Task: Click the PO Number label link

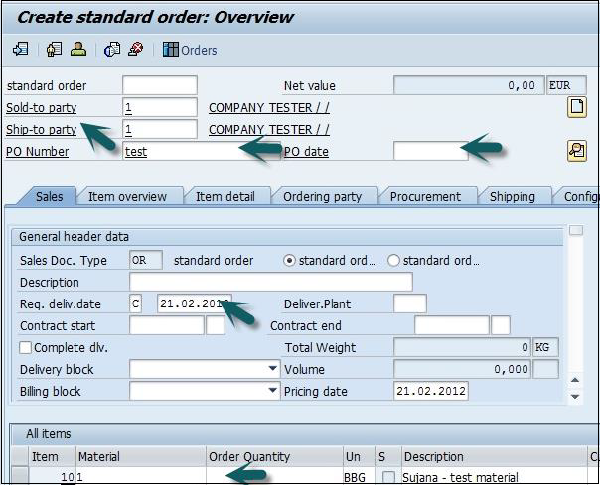Action: point(38,152)
